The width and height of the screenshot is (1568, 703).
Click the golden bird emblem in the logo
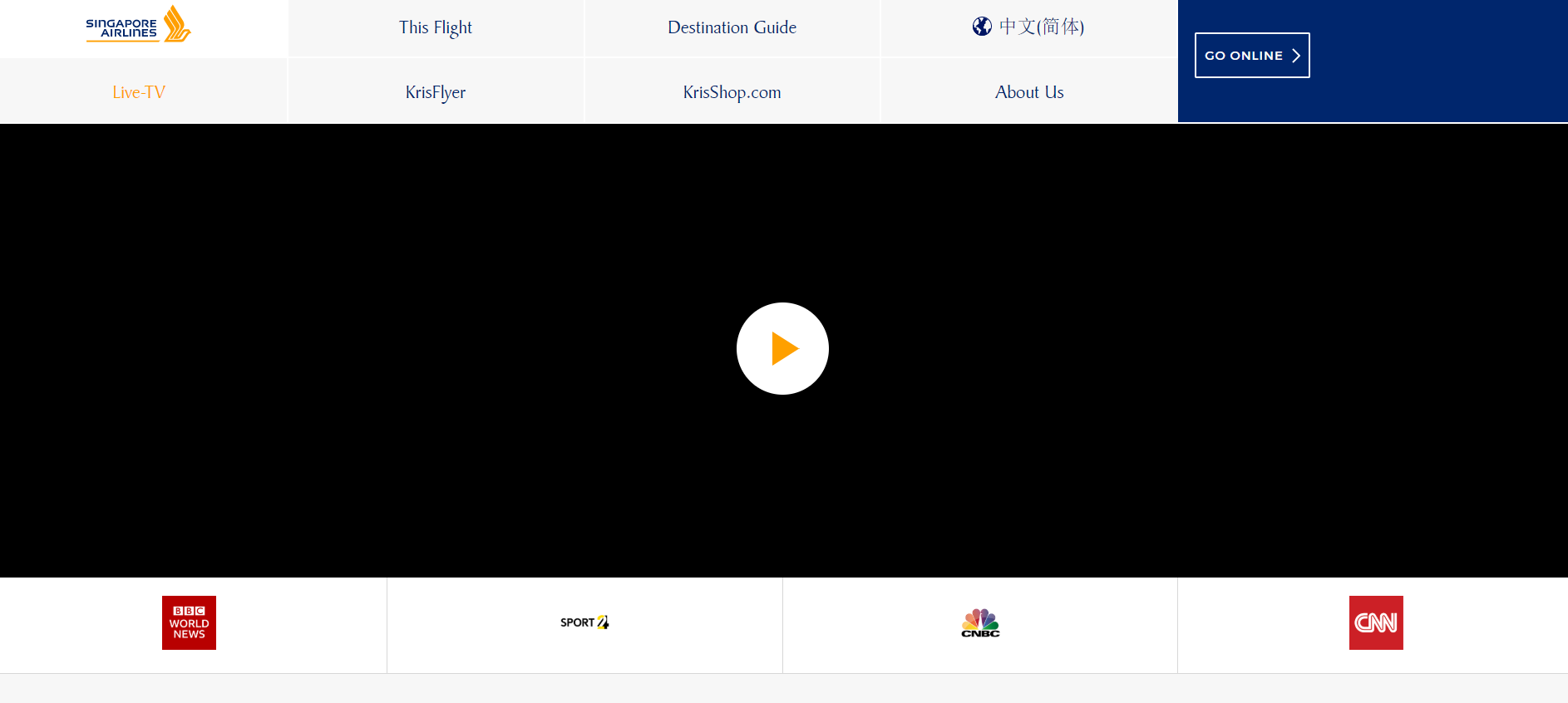(176, 23)
